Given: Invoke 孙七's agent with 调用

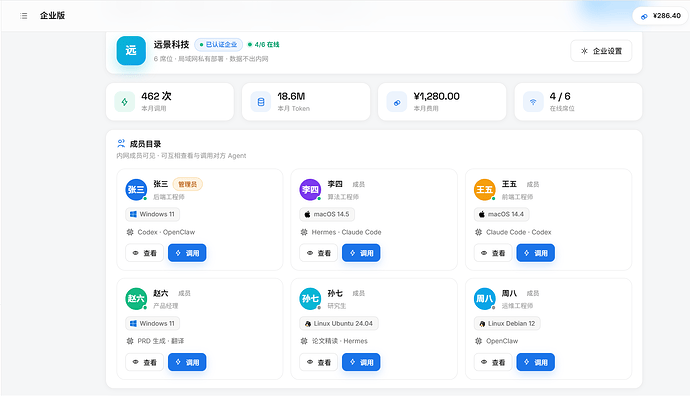Looking at the screenshot, I should [361, 362].
